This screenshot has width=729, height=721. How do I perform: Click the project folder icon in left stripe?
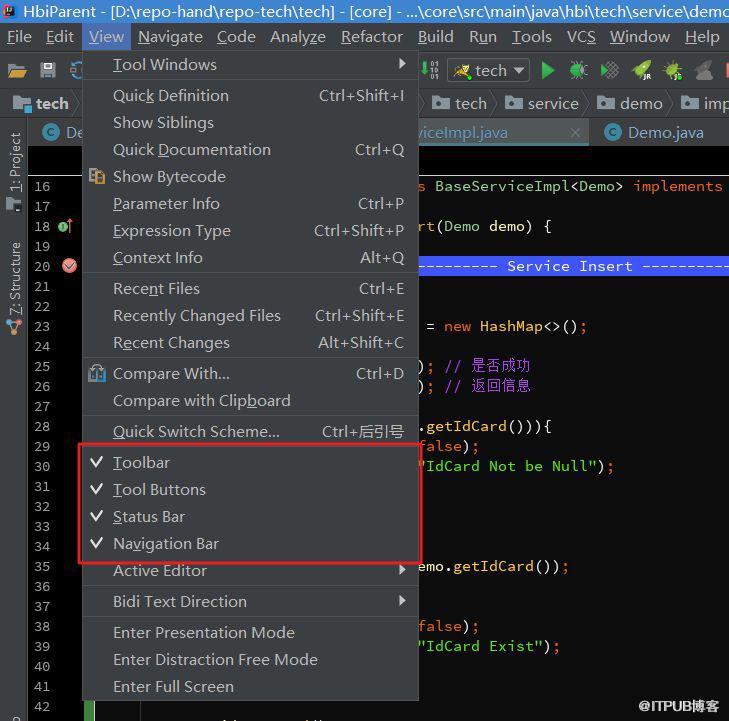tap(14, 205)
